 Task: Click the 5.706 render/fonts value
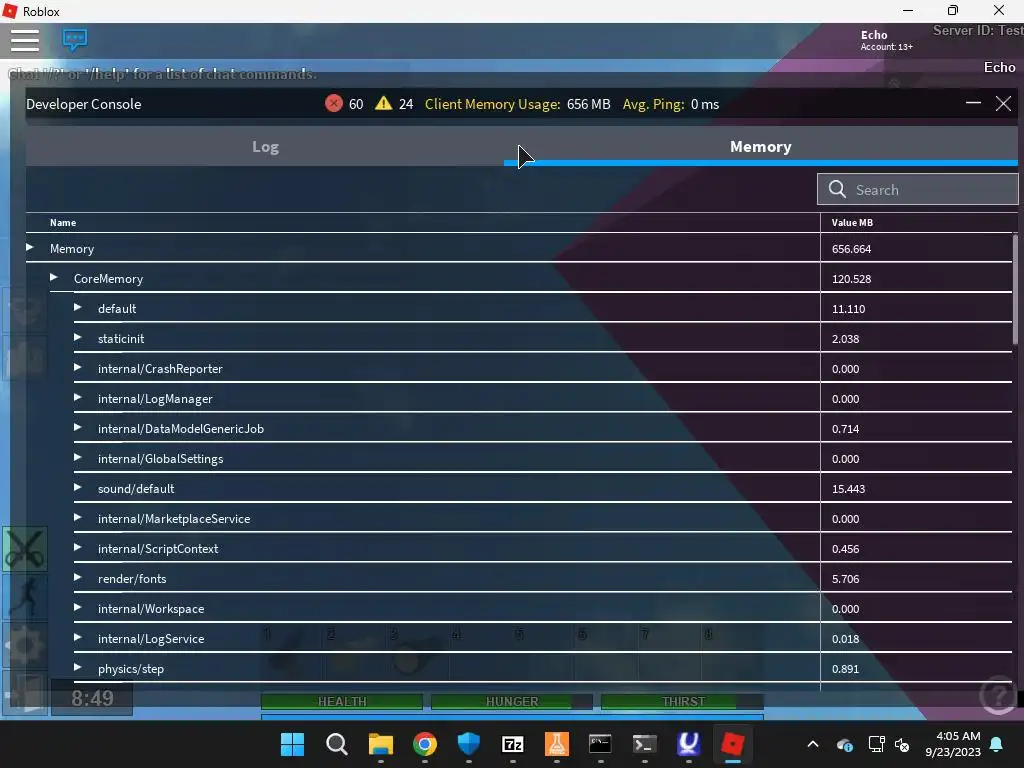[x=845, y=579]
